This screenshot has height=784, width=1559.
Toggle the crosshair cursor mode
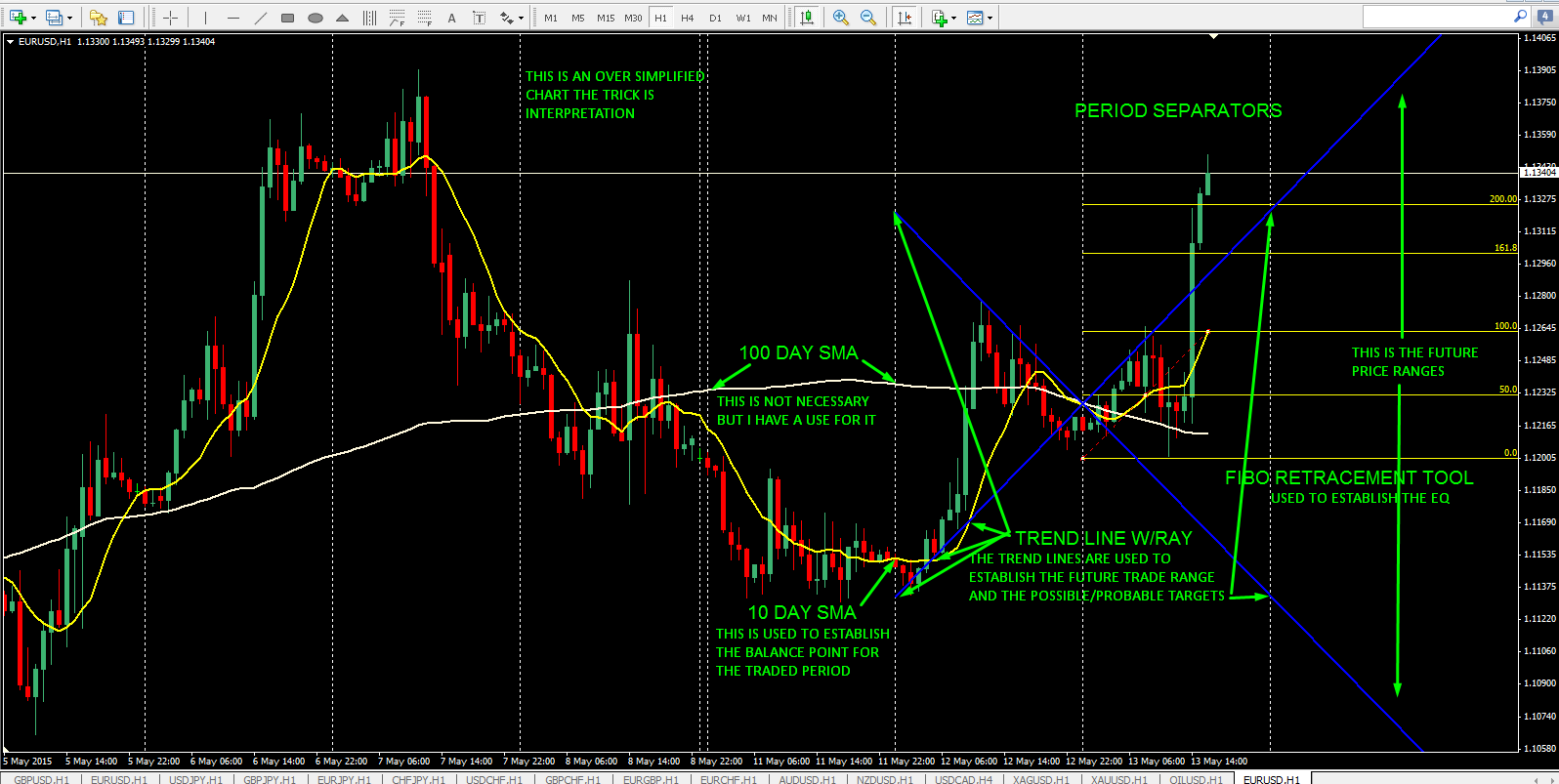pyautogui.click(x=170, y=18)
